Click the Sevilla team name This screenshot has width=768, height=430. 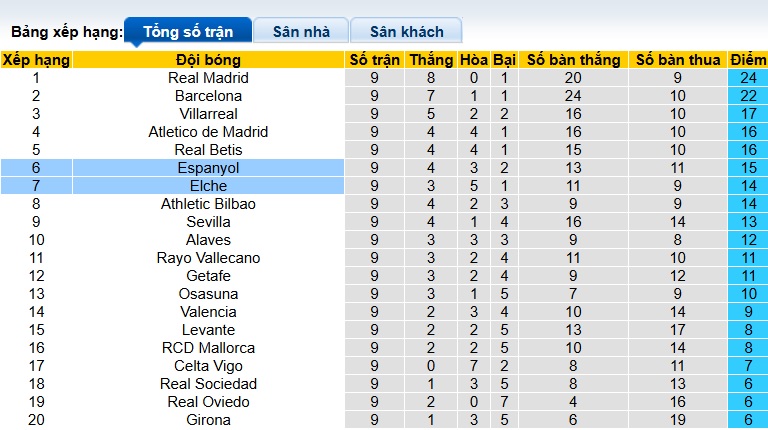click(x=208, y=222)
